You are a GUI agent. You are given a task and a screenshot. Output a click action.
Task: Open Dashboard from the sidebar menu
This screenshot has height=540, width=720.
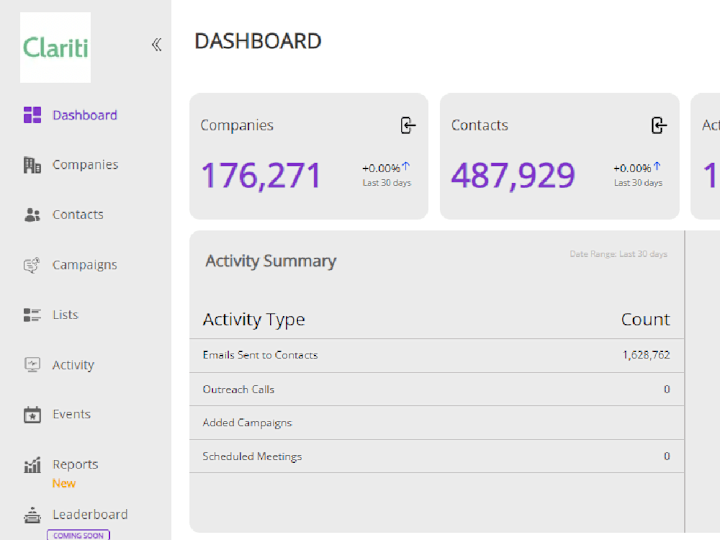(x=85, y=115)
